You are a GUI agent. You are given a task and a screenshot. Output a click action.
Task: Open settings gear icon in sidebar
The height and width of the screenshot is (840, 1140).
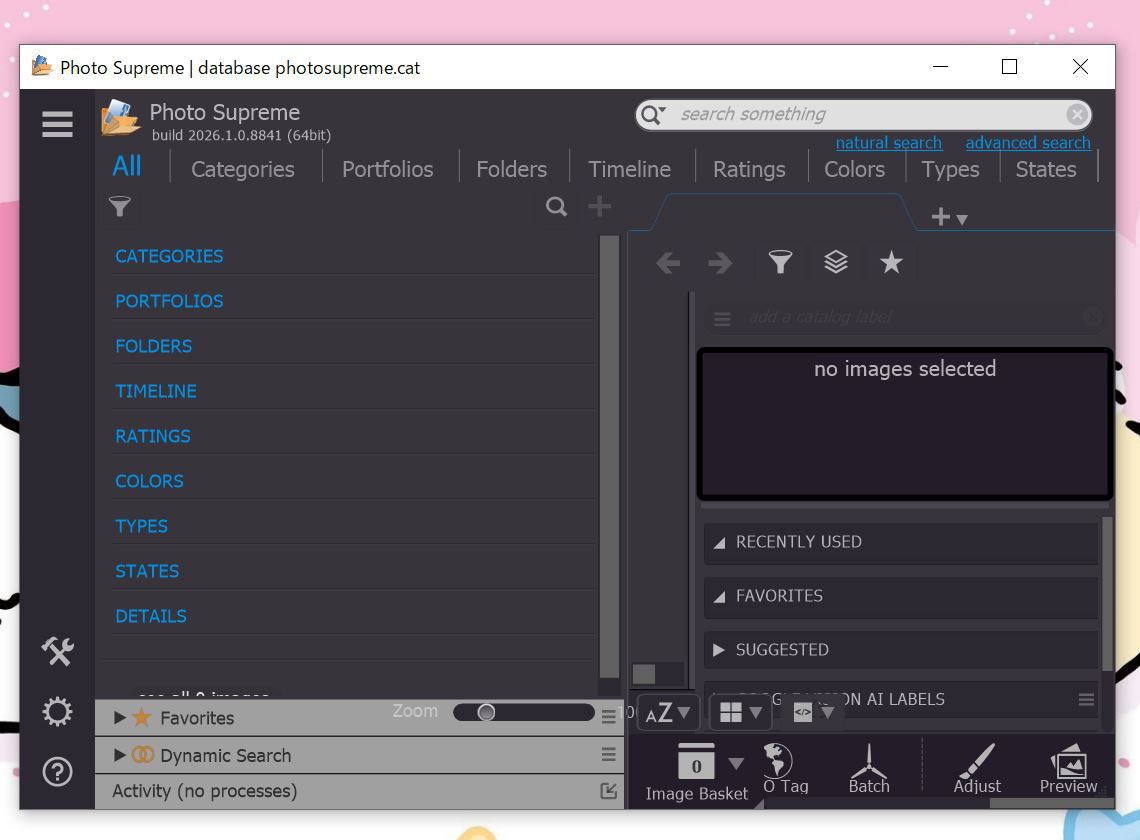coord(57,711)
